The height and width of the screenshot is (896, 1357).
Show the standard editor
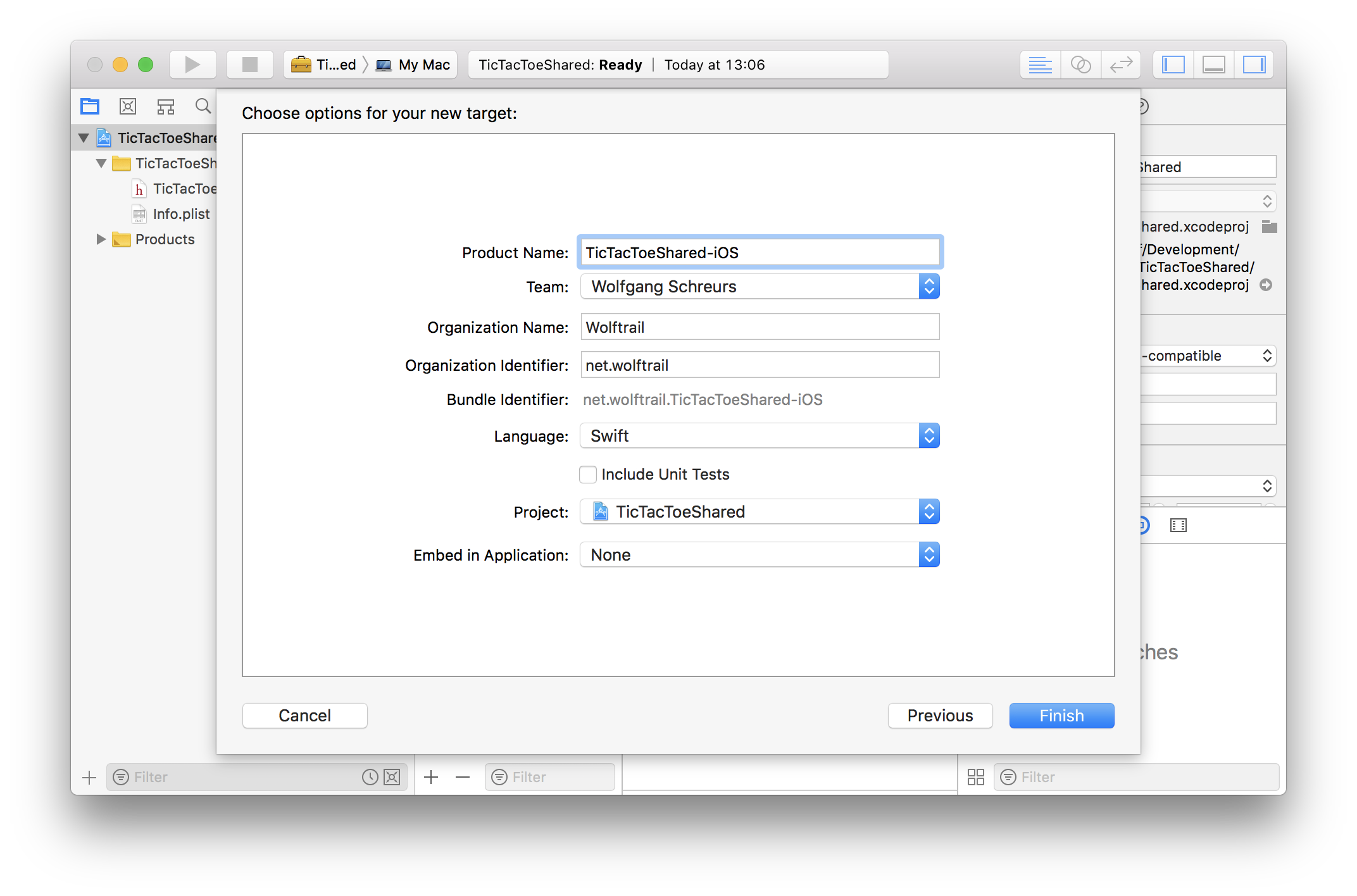coord(1040,65)
